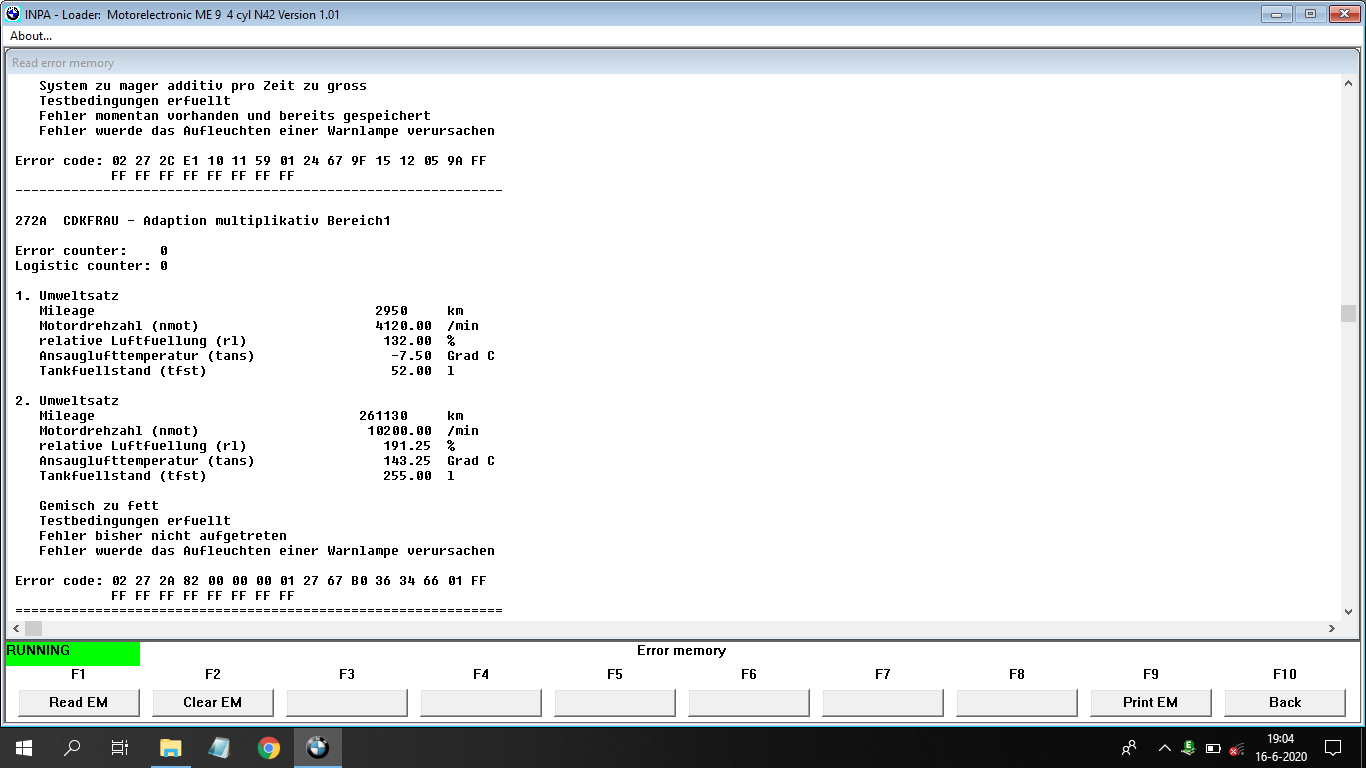Click the Read EM button
This screenshot has width=1366, height=768.
(78, 702)
